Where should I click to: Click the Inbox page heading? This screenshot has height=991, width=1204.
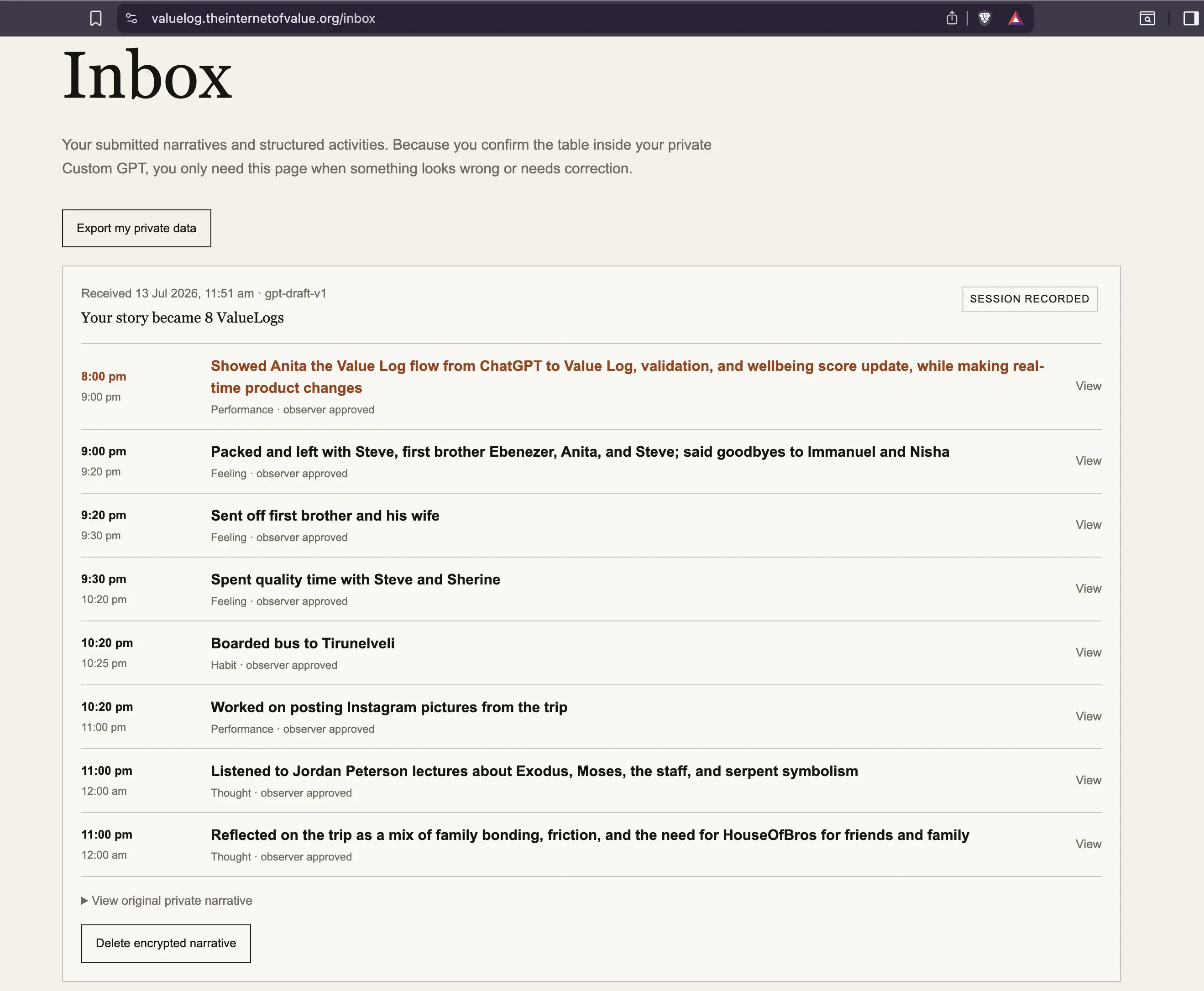(x=147, y=75)
